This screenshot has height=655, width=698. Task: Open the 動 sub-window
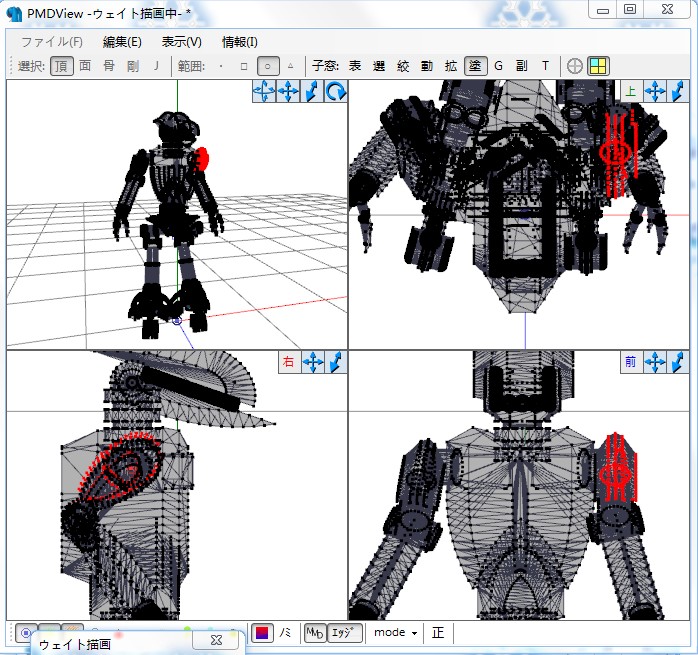point(426,66)
